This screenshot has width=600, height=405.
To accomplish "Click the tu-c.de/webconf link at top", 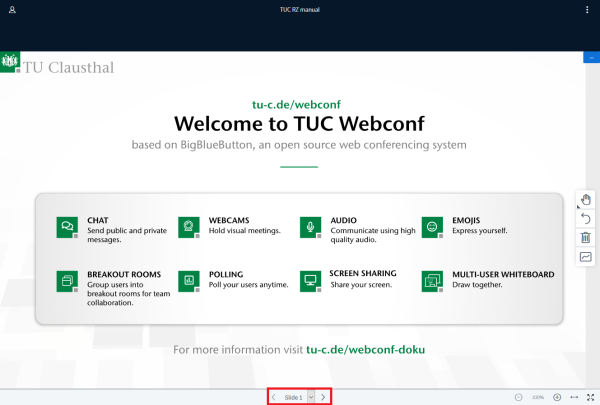I will pos(299,104).
